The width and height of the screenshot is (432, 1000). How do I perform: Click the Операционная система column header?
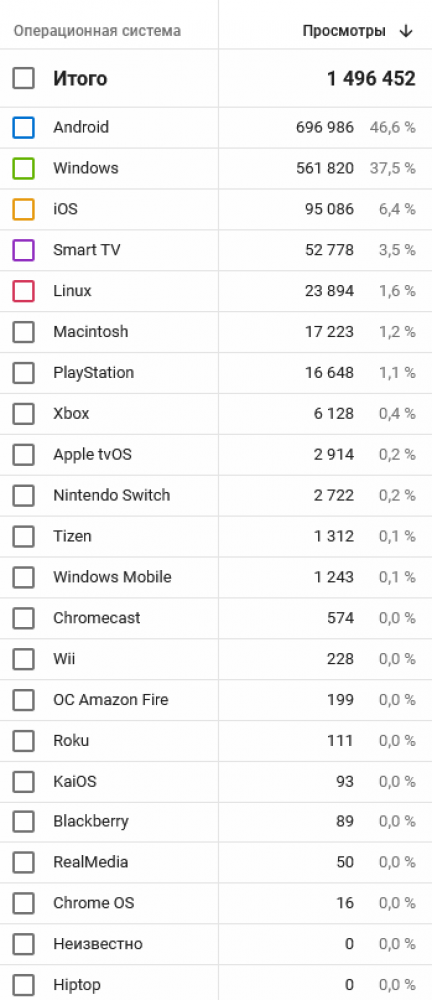(x=98, y=31)
